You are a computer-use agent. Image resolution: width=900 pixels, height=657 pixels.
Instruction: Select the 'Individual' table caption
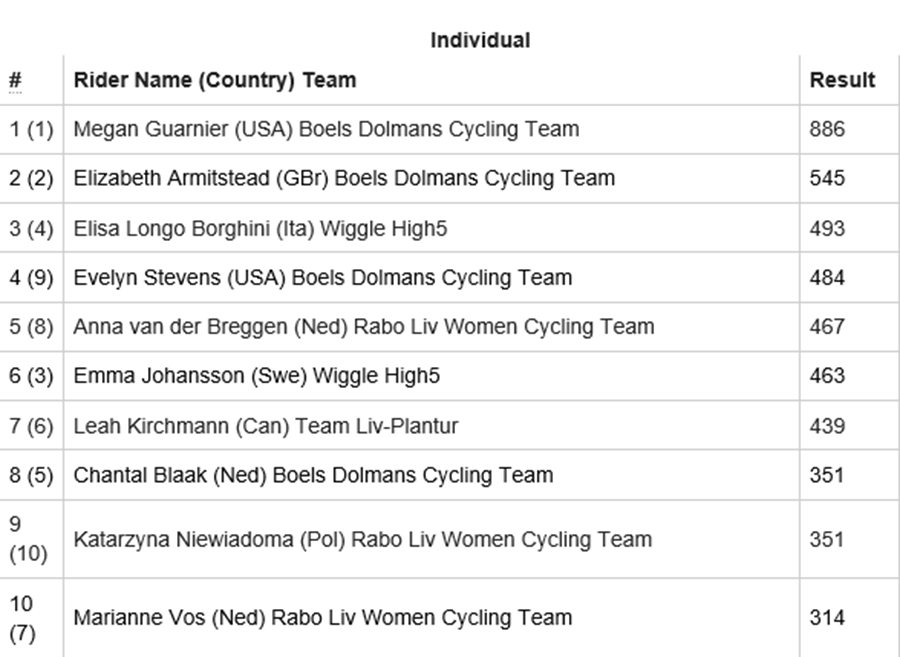pos(480,40)
